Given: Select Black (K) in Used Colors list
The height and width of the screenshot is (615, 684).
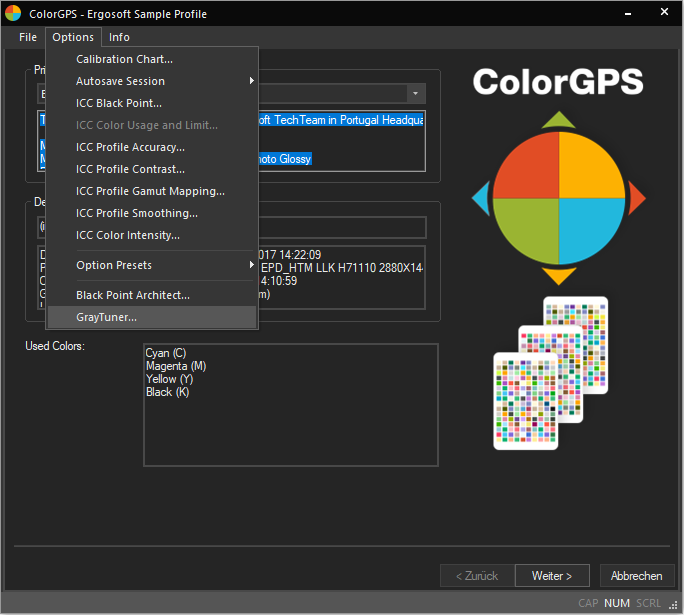Looking at the screenshot, I should coord(168,392).
